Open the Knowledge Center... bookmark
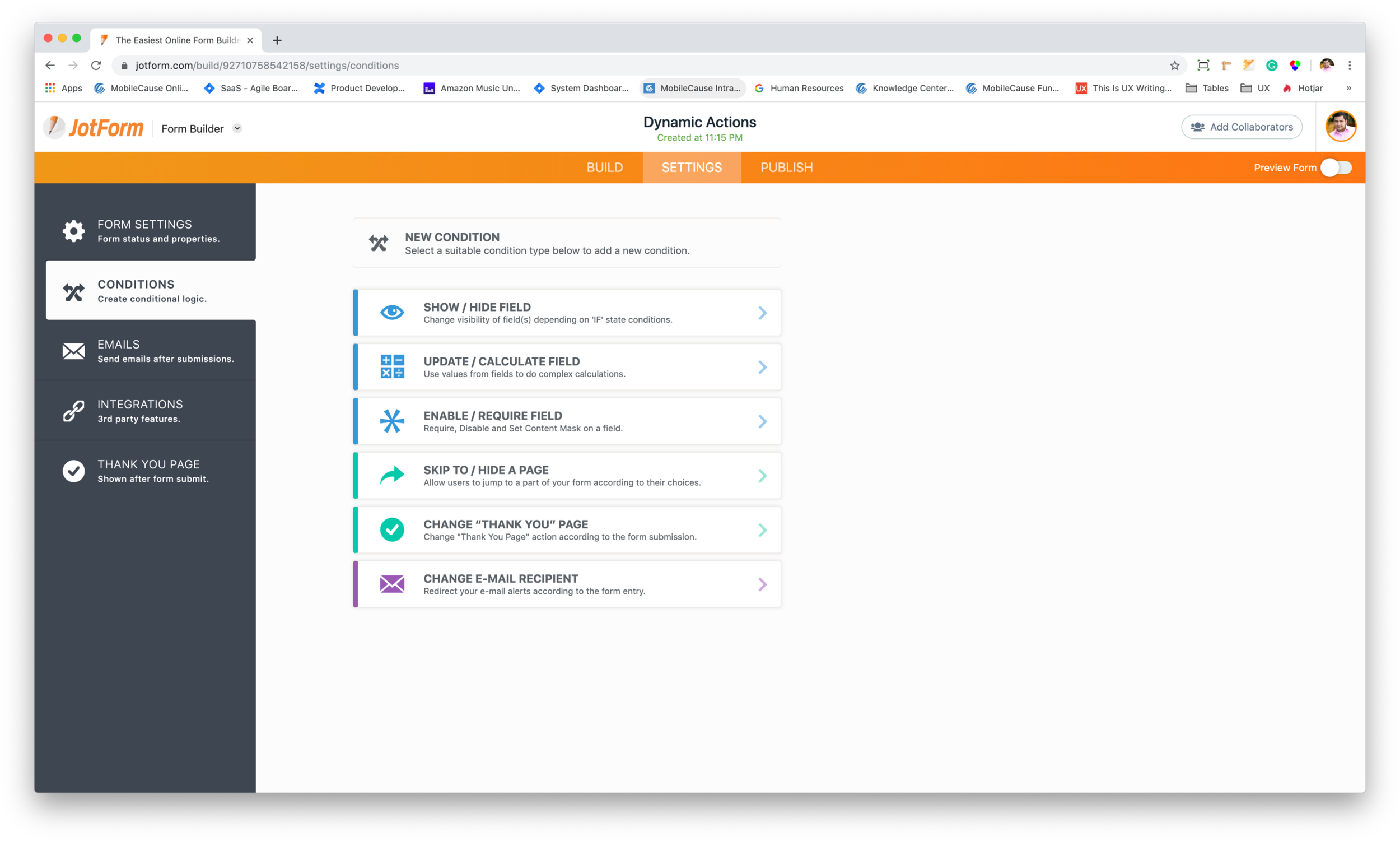1400x841 pixels. [x=905, y=88]
